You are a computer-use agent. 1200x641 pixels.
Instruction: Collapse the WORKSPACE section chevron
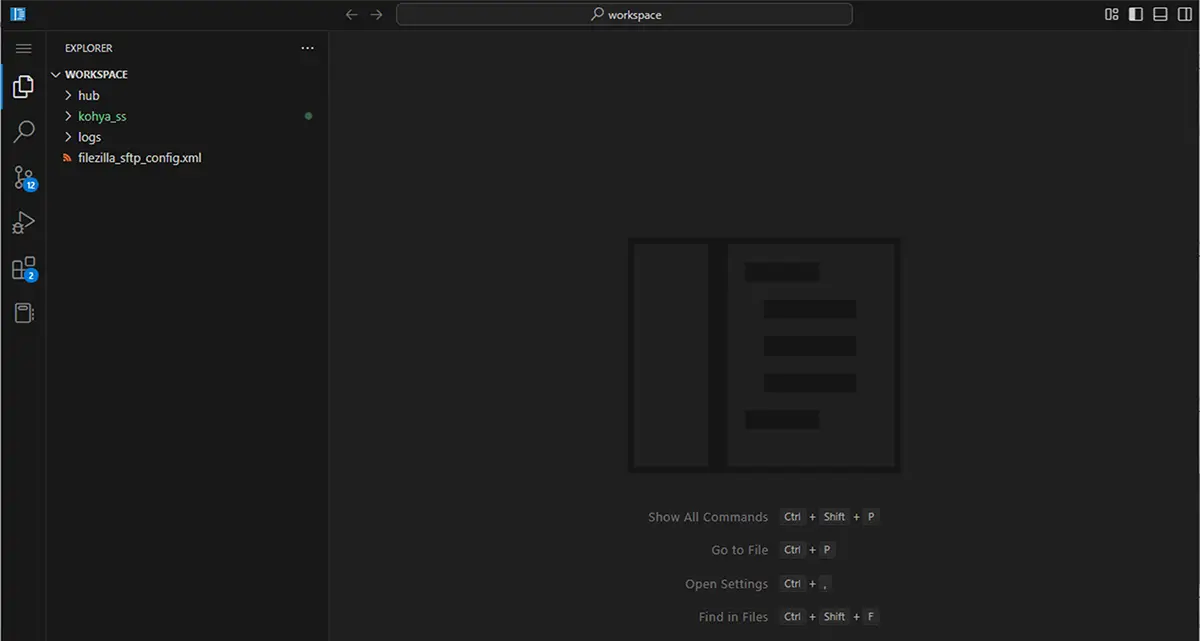[56, 74]
